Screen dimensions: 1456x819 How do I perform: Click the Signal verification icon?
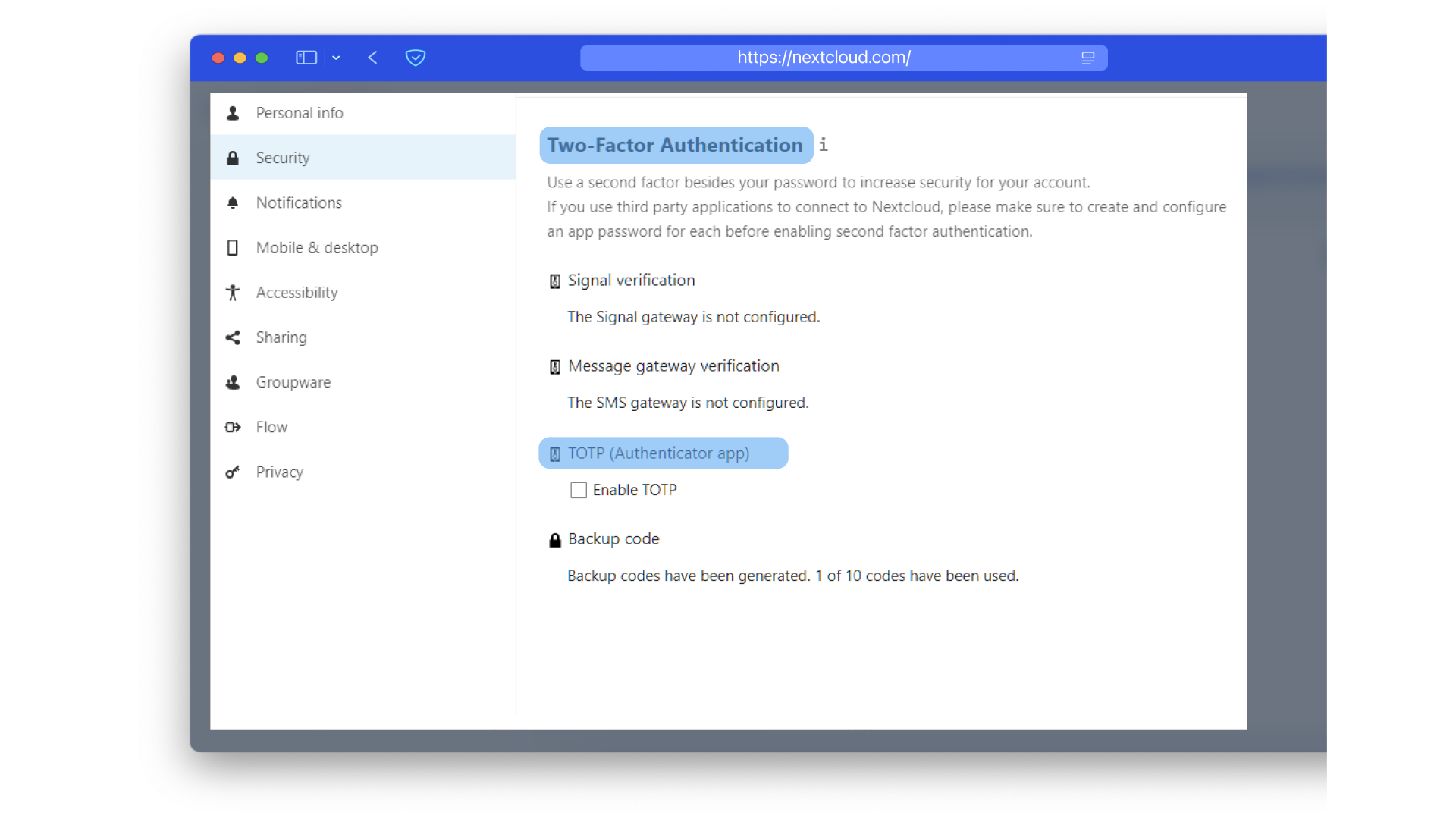coord(555,281)
